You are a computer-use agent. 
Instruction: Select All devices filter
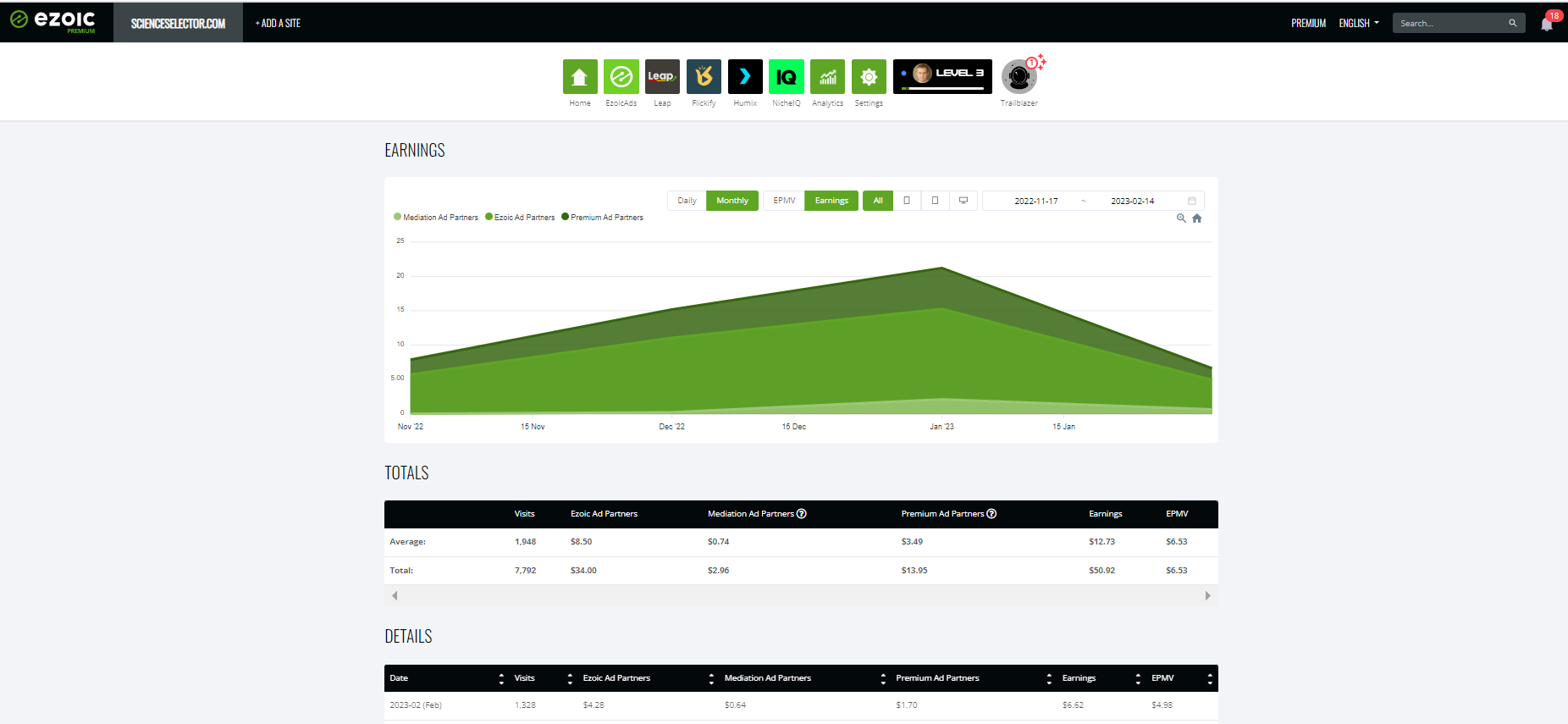point(878,201)
